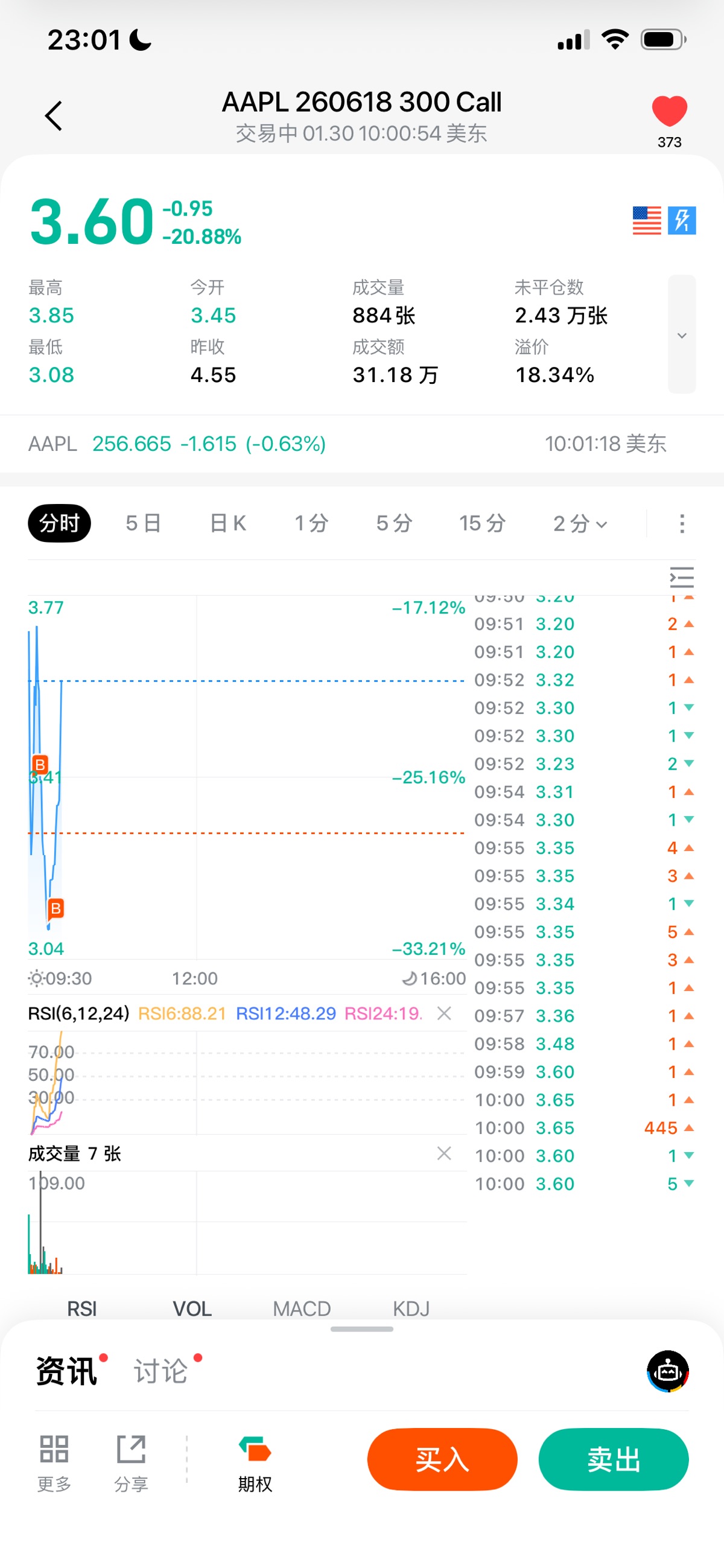Tap the 分享 share icon
Viewport: 724px width, 1568px height.
131,1461
